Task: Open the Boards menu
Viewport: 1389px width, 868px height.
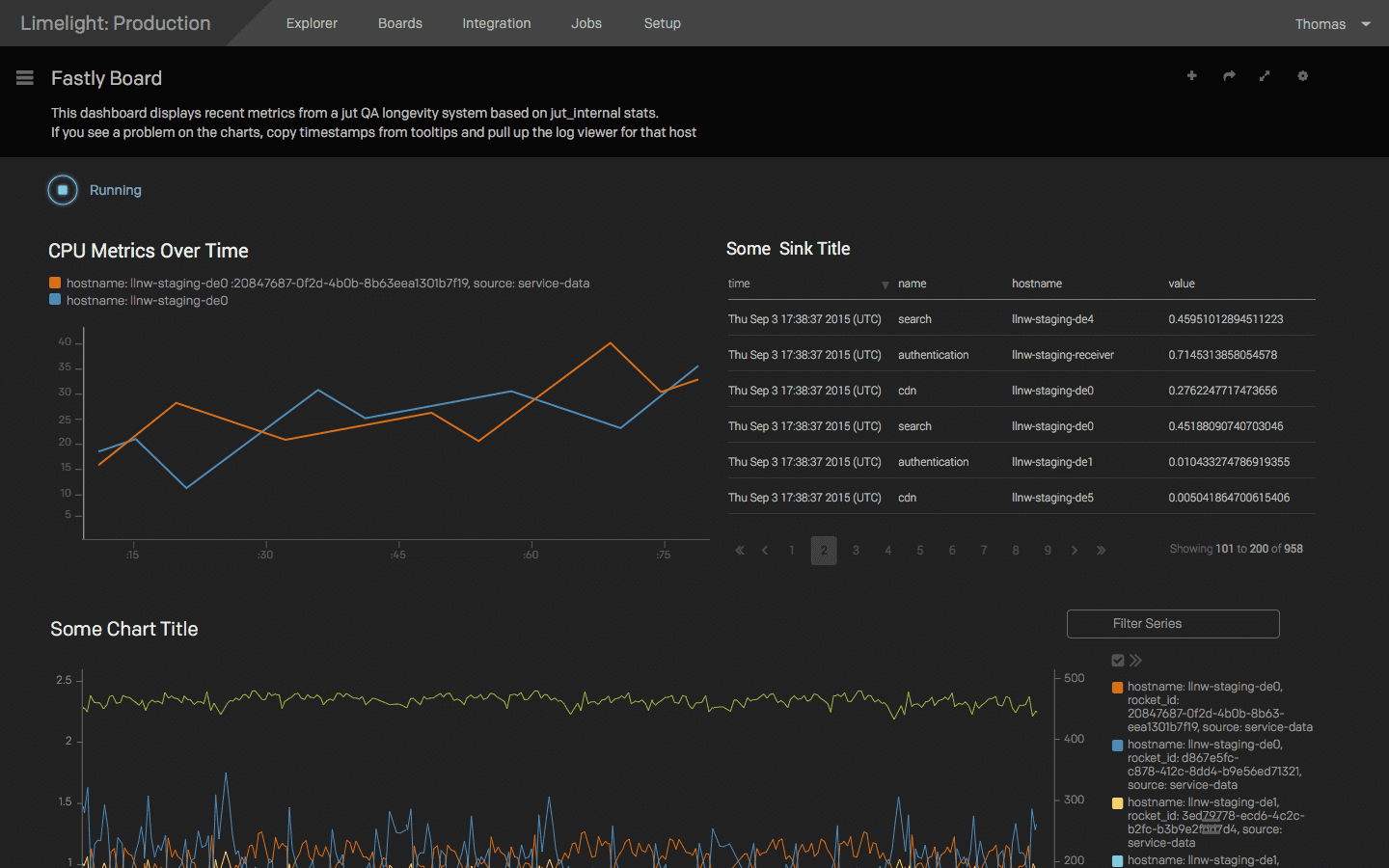Action: [x=400, y=23]
